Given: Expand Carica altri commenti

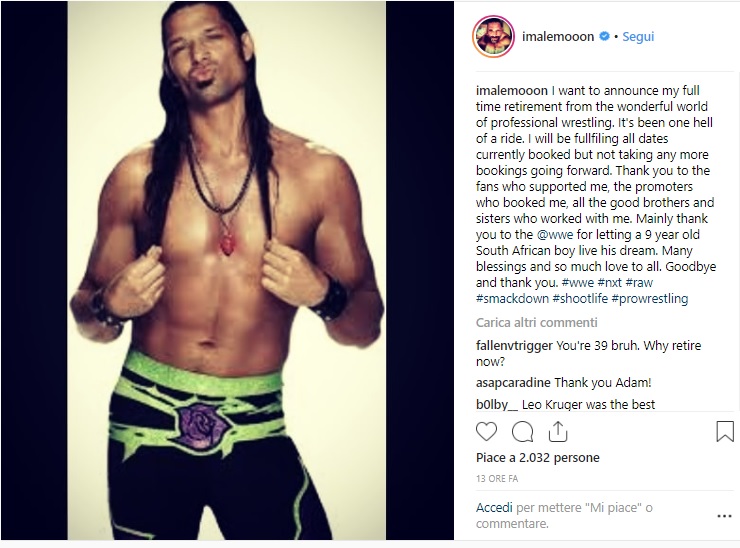Looking at the screenshot, I should tap(537, 322).
